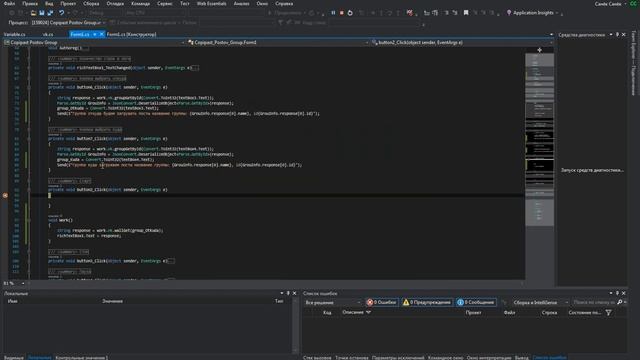
Task: Open the Справка menu
Action: (x=284, y=3)
